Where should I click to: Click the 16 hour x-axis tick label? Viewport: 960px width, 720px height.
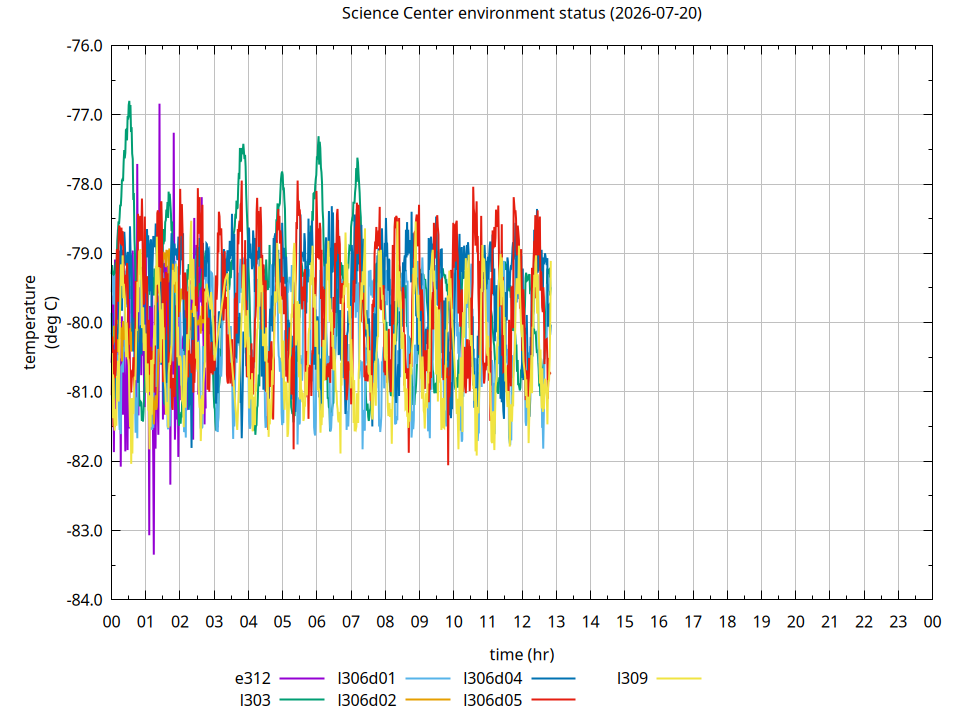(659, 622)
